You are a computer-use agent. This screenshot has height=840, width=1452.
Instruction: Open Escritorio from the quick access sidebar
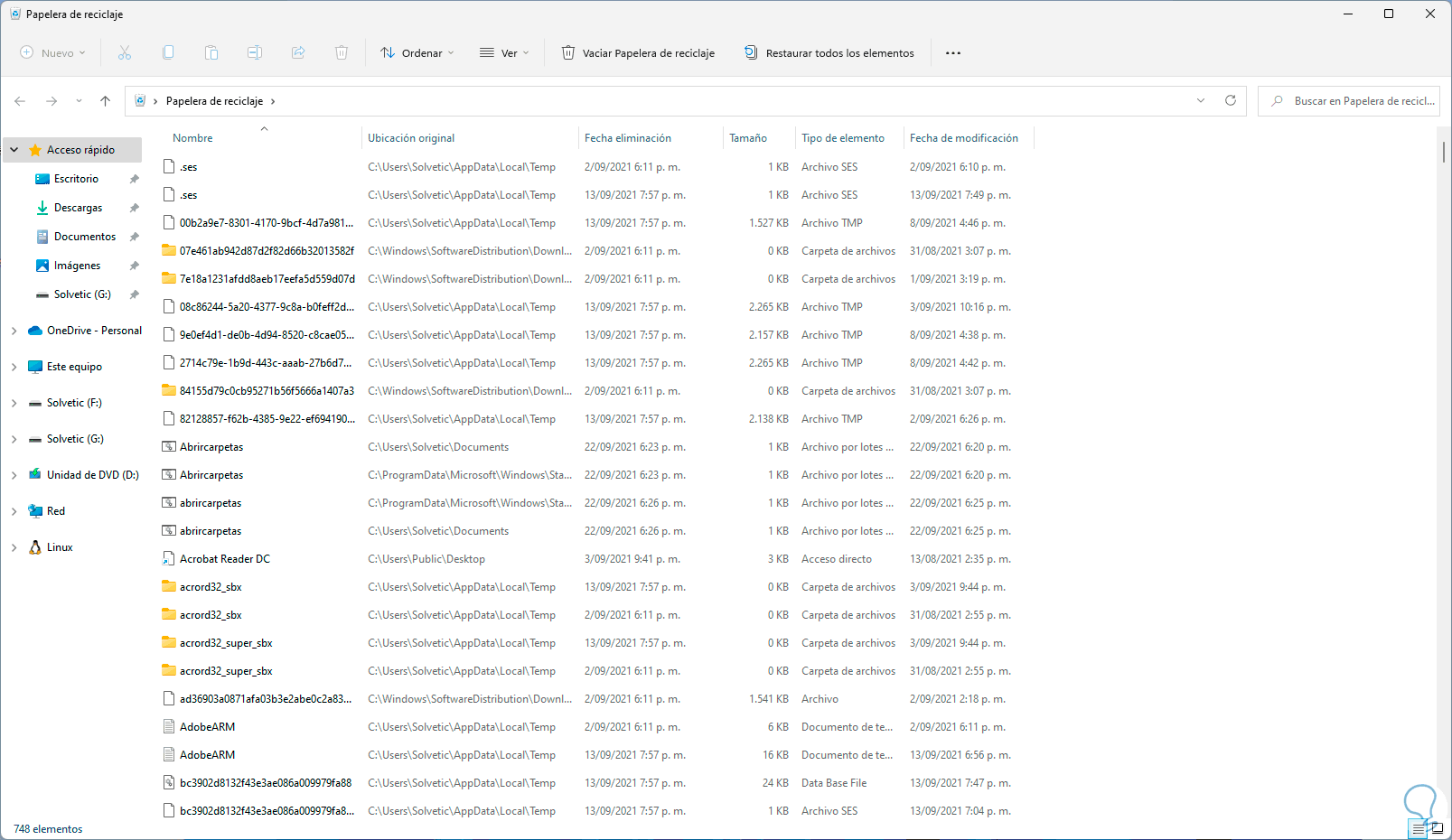[76, 179]
